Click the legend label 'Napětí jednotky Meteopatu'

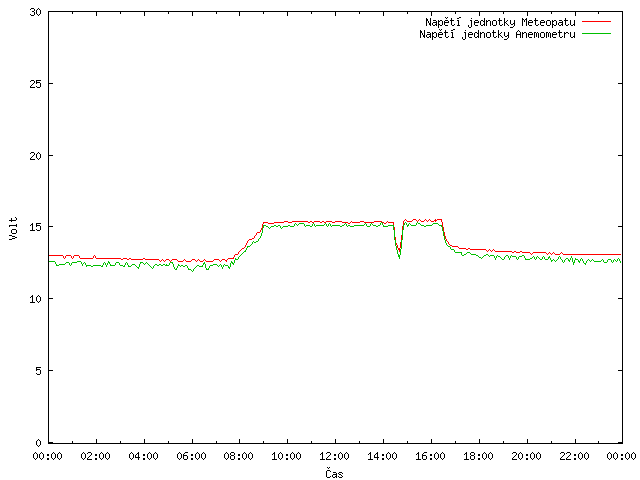pos(500,22)
